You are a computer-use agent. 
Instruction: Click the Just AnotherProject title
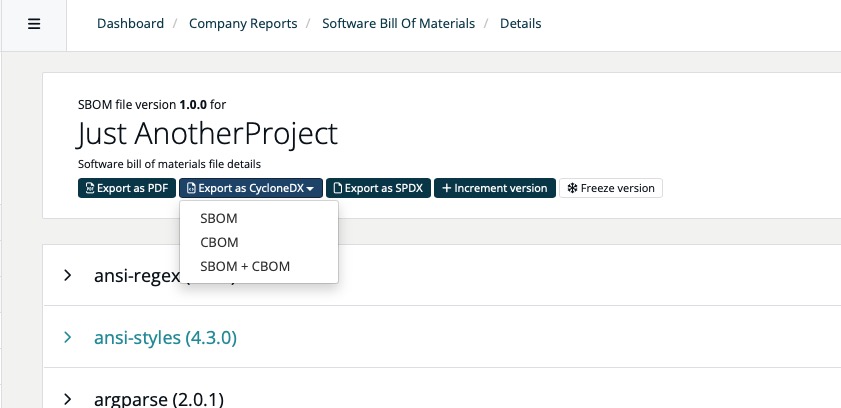click(x=207, y=133)
